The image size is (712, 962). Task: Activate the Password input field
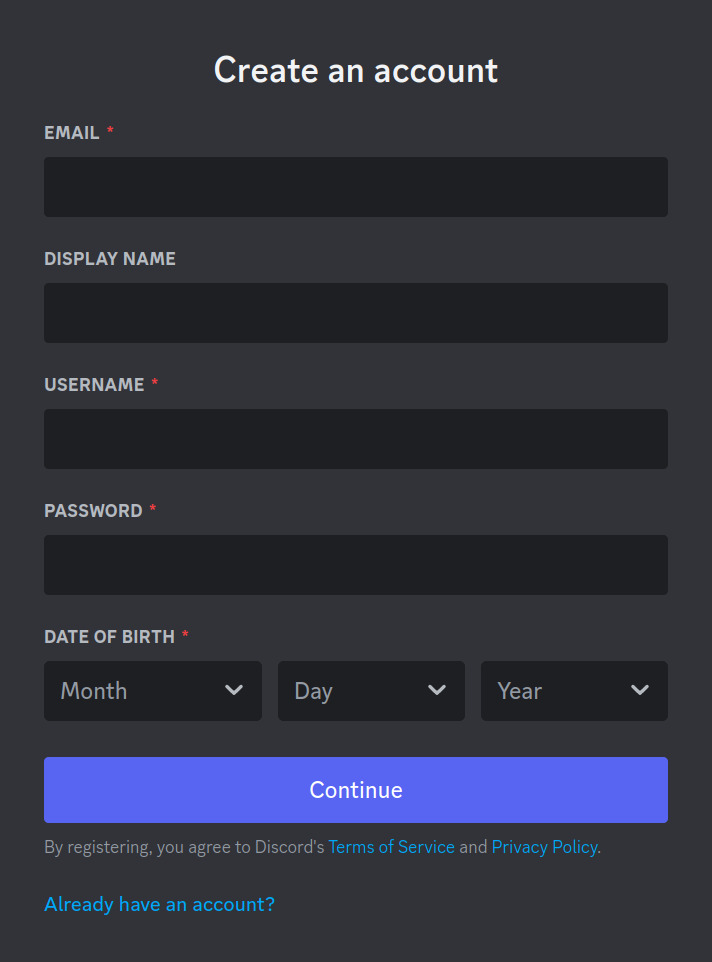click(x=356, y=564)
